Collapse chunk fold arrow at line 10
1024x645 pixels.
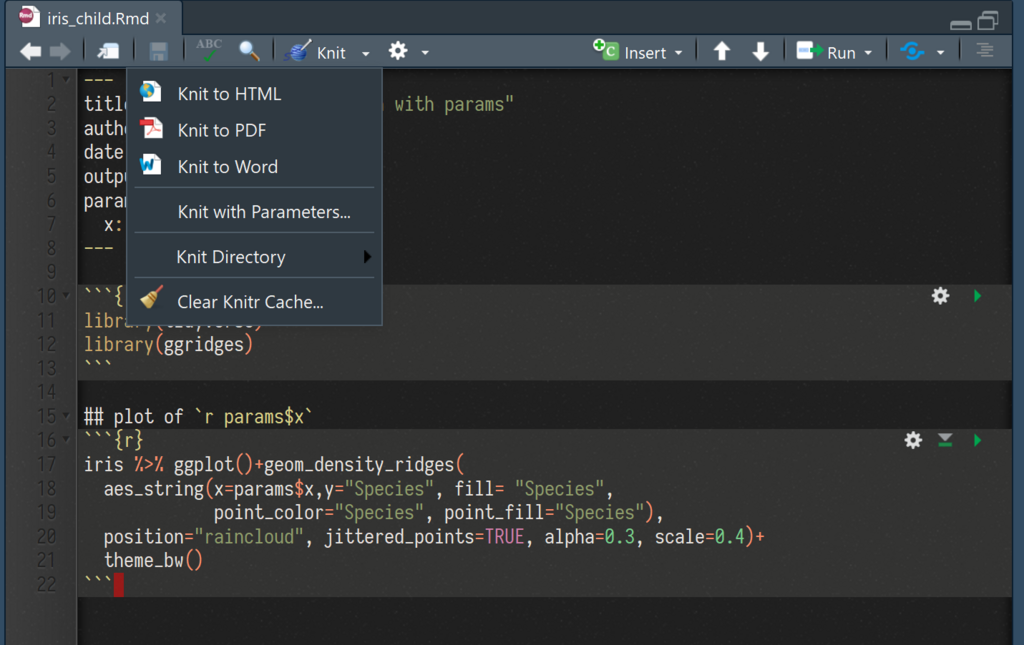point(66,296)
